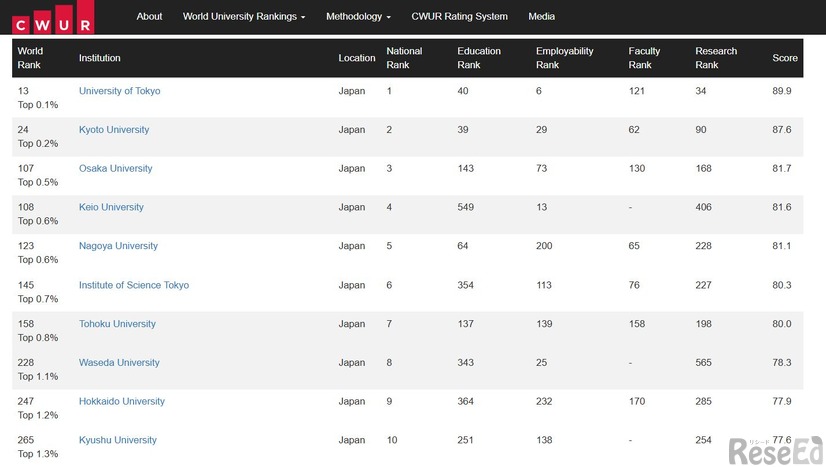This screenshot has width=826, height=467.
Task: Select score 80.0 for Tohoku University
Action: (782, 324)
